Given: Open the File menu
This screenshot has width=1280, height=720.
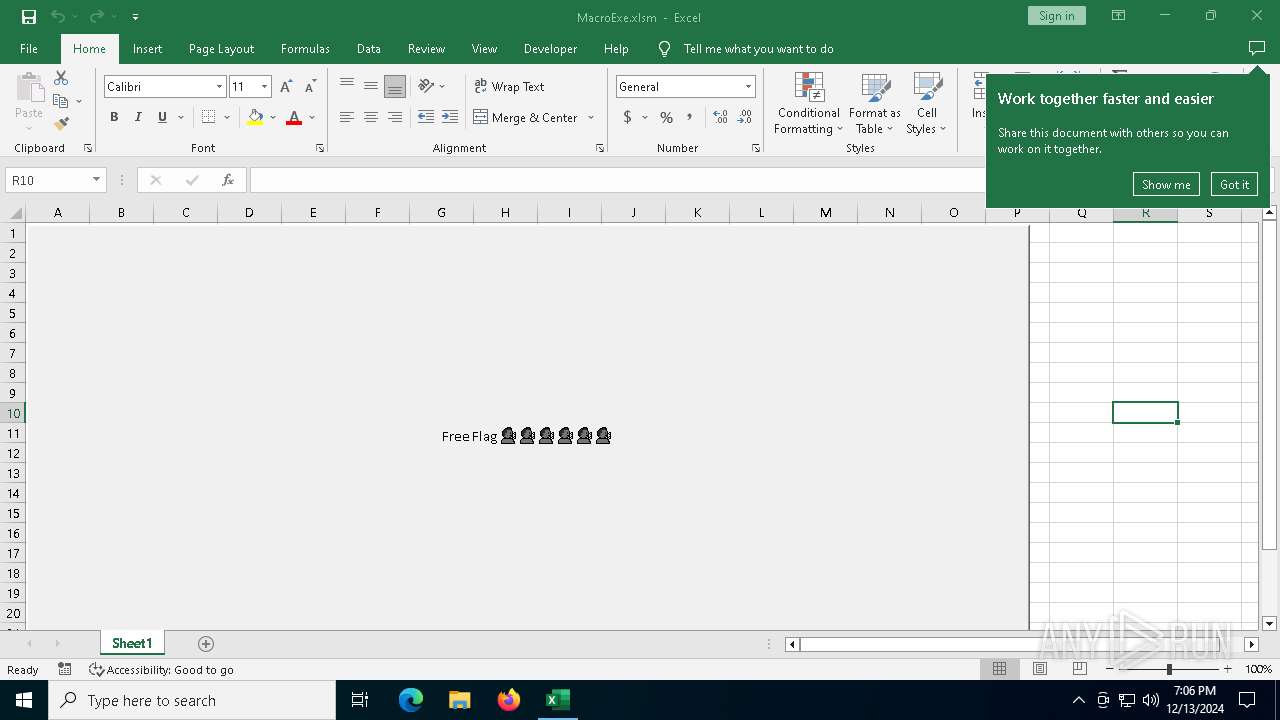Looking at the screenshot, I should tap(29, 48).
